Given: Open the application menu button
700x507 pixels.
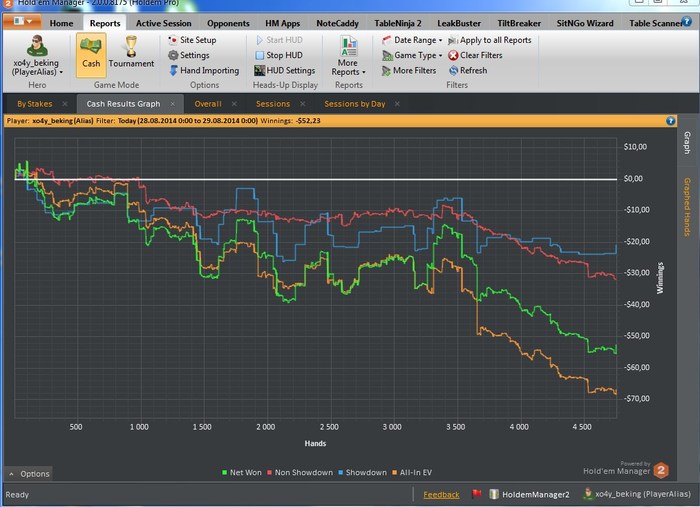Looking at the screenshot, I should coord(22,21).
